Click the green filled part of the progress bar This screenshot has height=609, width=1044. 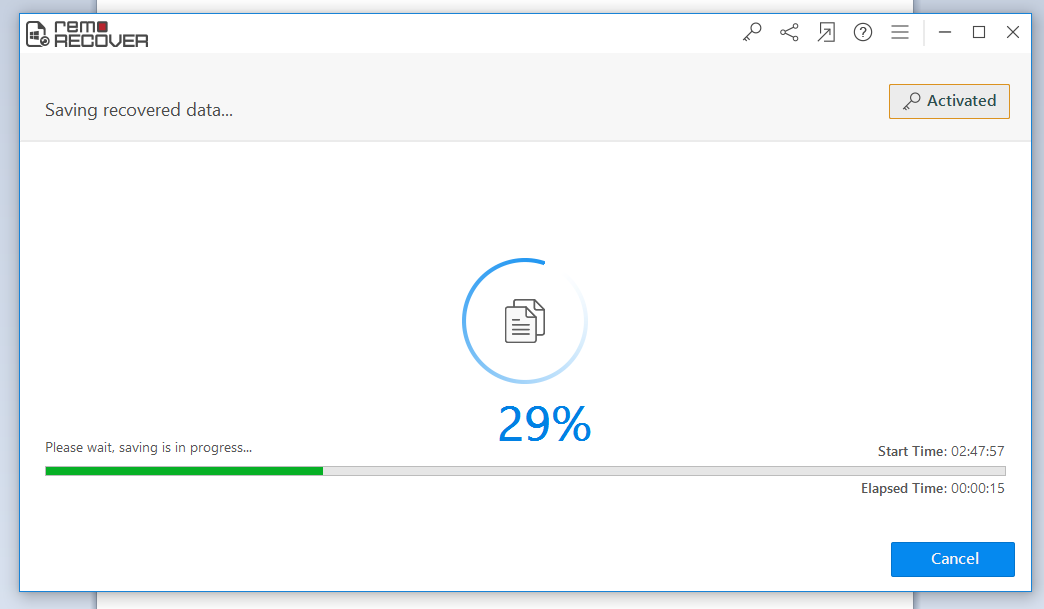point(184,471)
